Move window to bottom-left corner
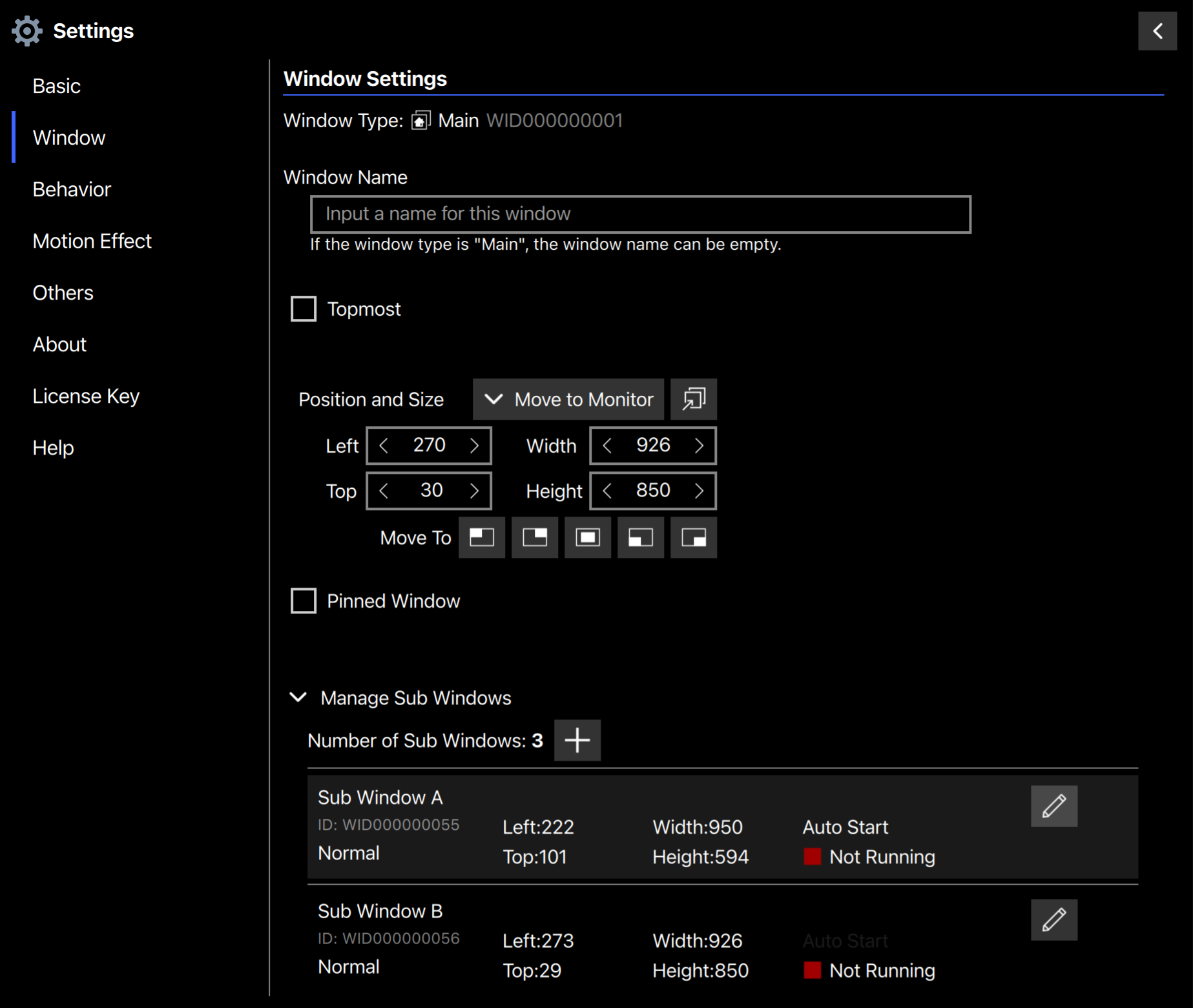1193x1008 pixels. point(640,537)
